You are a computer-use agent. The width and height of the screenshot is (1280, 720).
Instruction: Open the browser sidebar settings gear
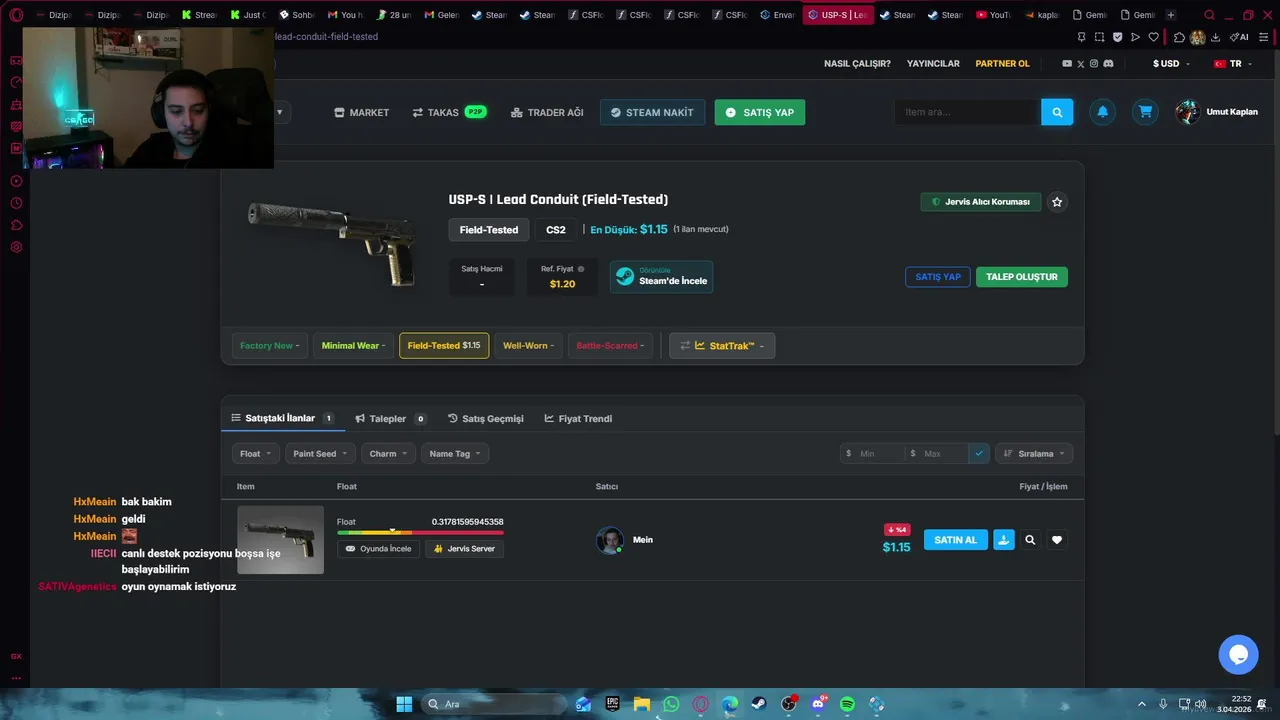(16, 247)
